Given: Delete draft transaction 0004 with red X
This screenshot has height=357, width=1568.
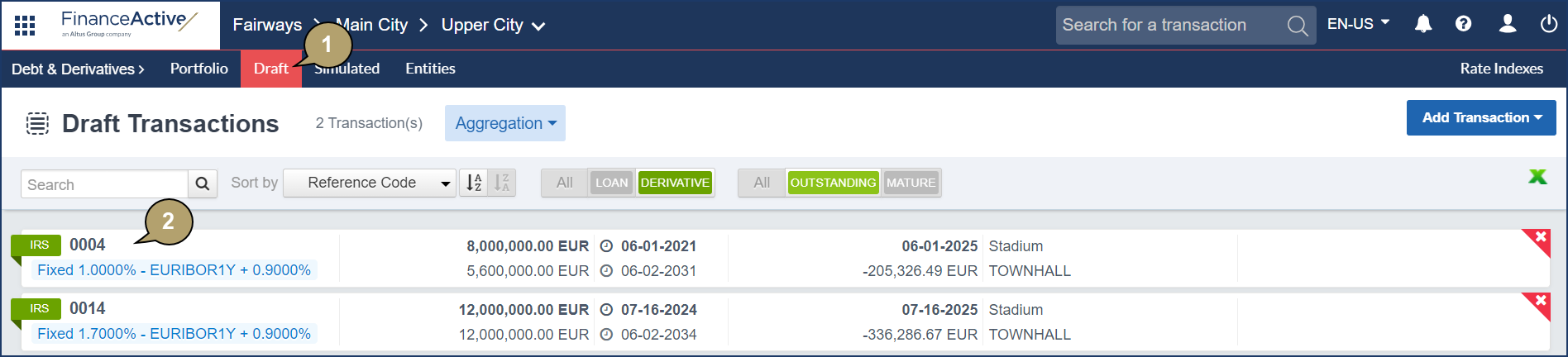Looking at the screenshot, I should click(1540, 238).
